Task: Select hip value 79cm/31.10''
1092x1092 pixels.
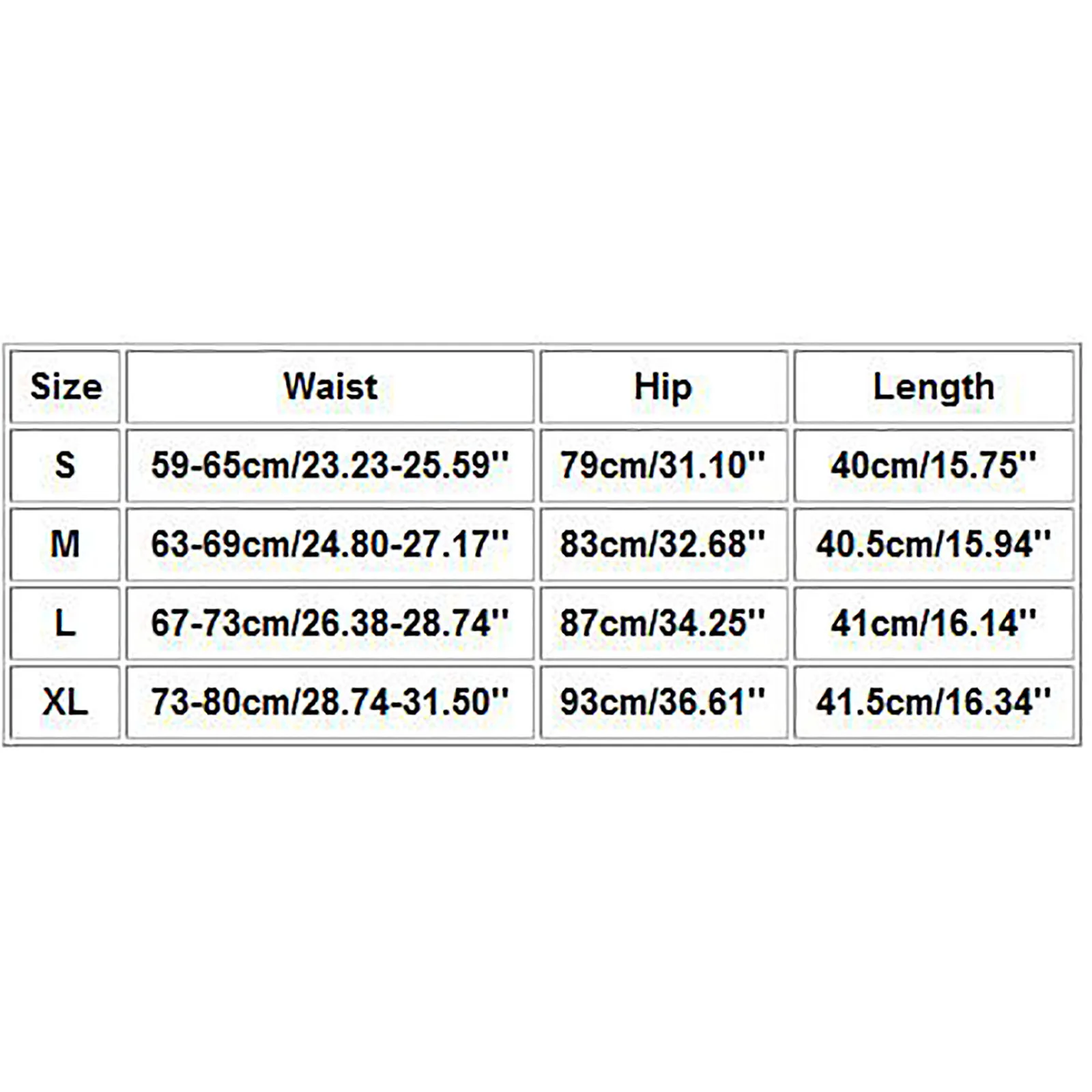Action: 663,465
